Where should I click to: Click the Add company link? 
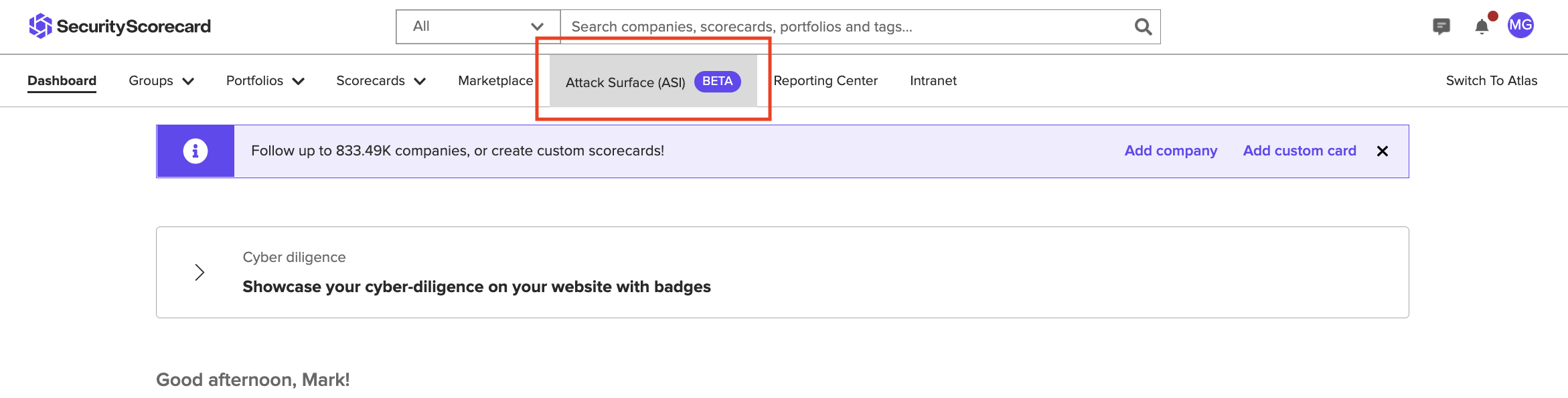pos(1170,151)
